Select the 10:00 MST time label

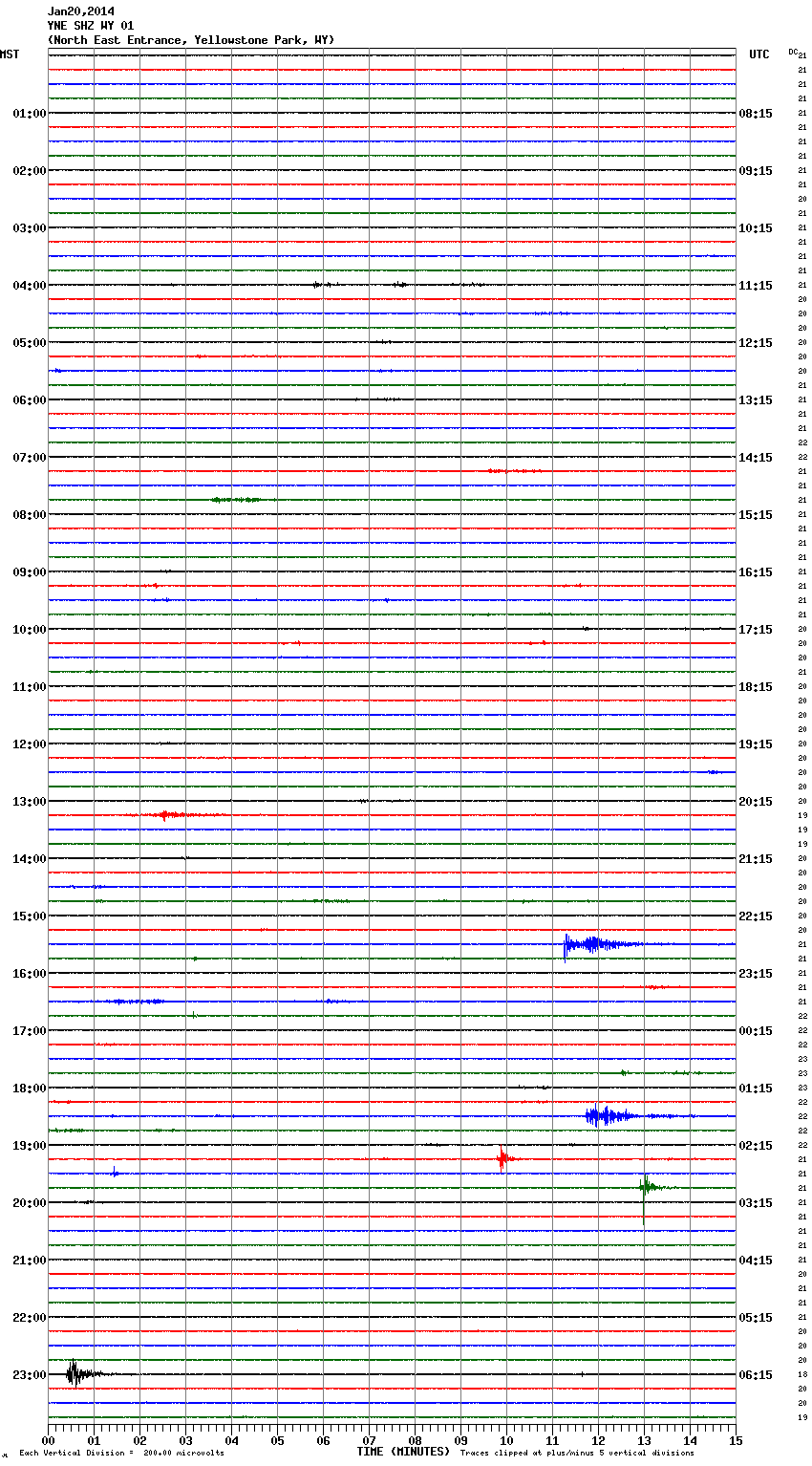click(29, 630)
